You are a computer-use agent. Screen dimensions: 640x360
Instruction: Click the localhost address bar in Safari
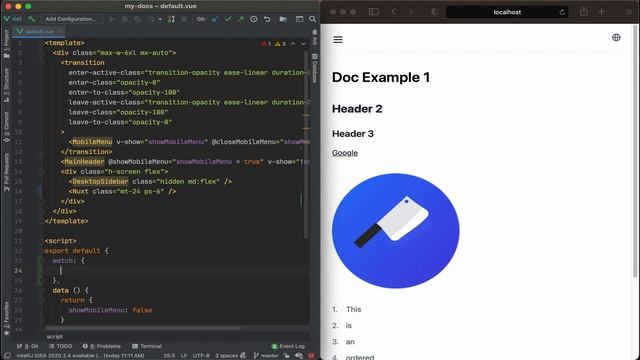[507, 12]
